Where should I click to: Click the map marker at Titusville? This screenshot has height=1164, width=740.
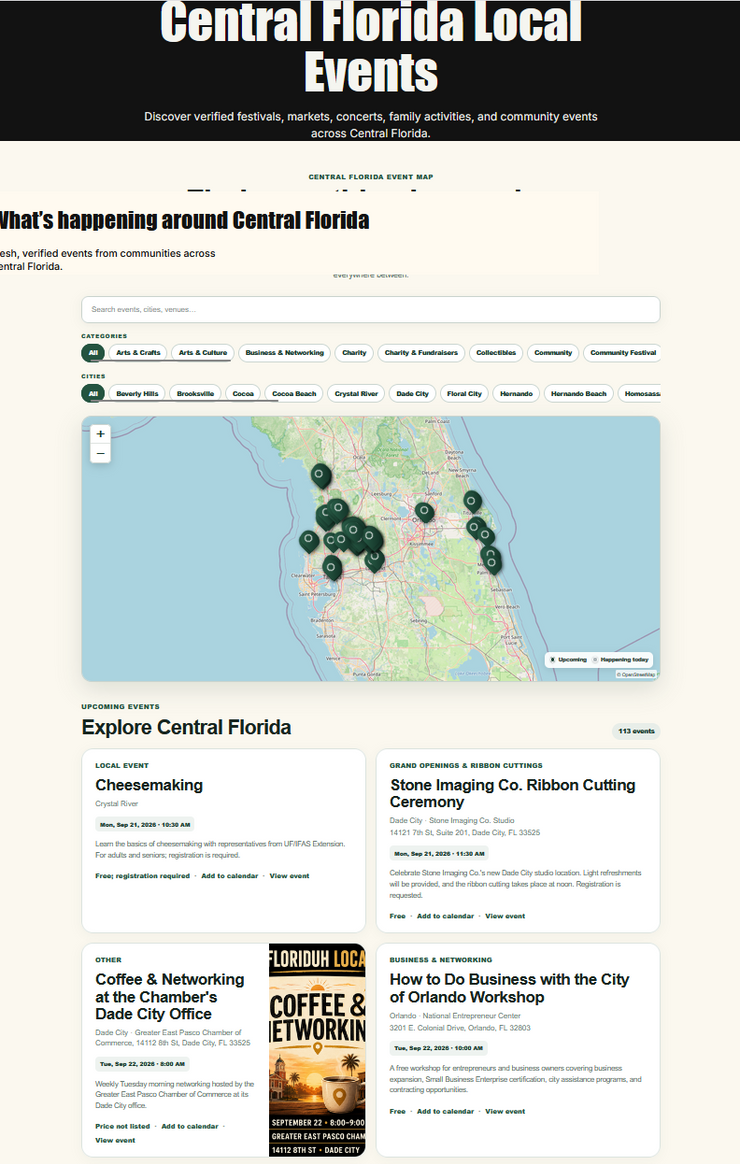pos(472,502)
